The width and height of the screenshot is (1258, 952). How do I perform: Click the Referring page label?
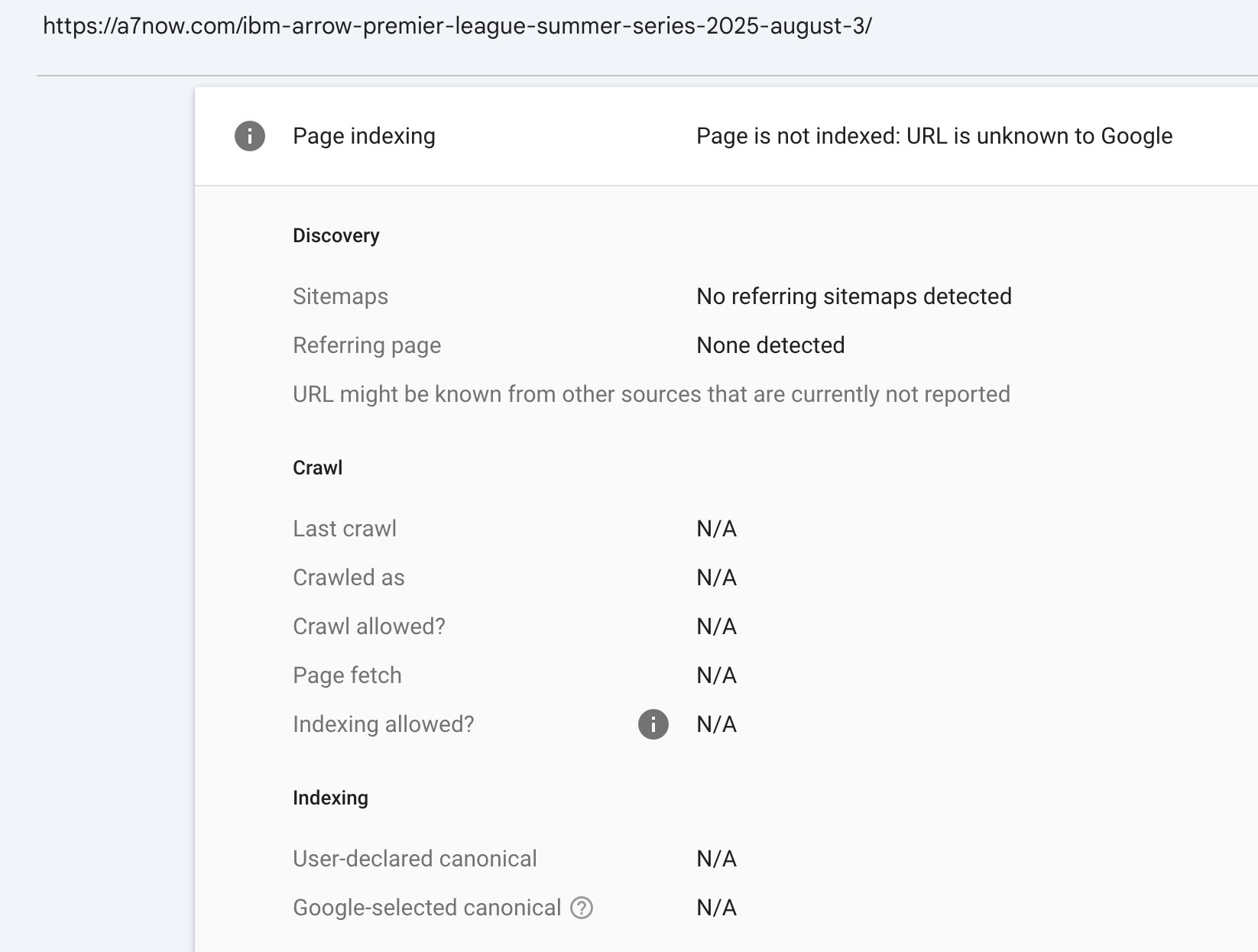[x=367, y=345]
